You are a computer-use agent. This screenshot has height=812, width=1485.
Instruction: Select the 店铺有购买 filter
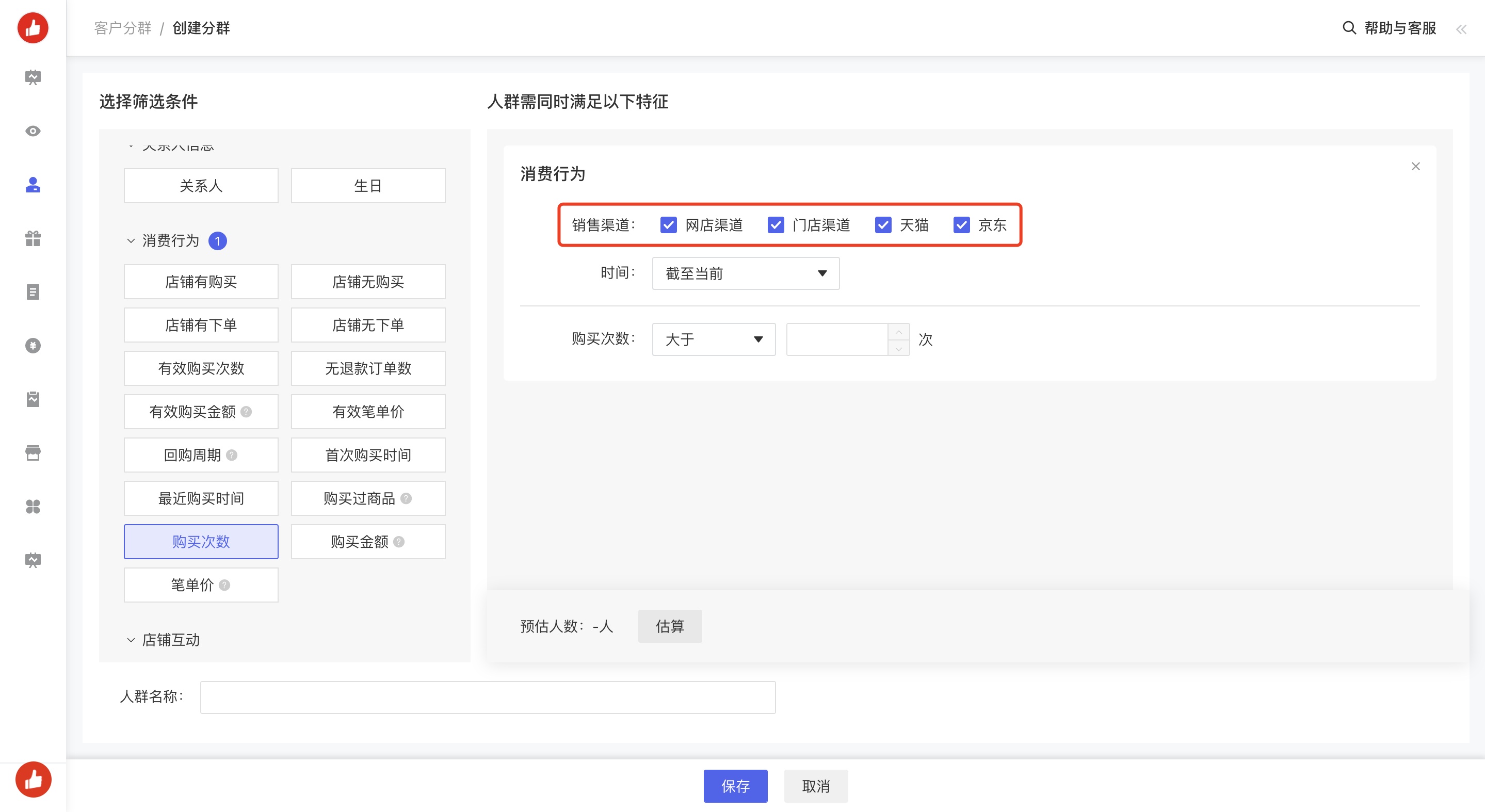pos(201,282)
